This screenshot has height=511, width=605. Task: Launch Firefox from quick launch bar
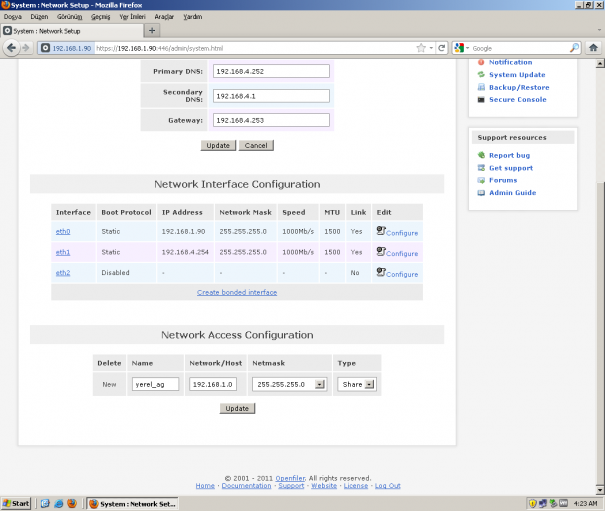72,504
